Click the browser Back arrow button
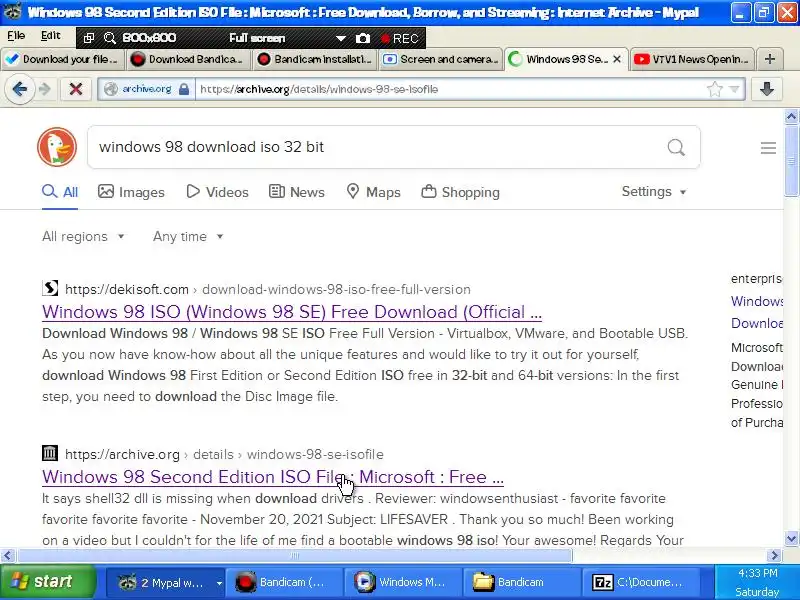Viewport: 800px width, 600px height. pyautogui.click(x=19, y=89)
